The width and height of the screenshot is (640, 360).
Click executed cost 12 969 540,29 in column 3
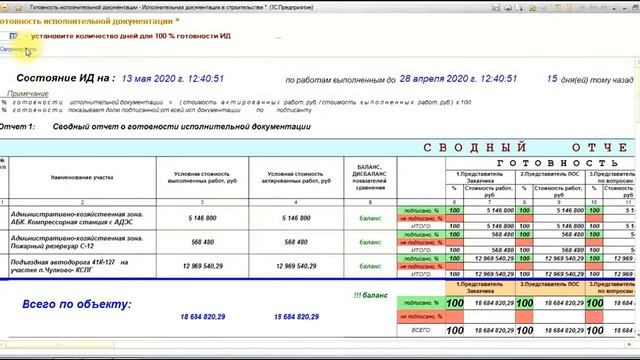pyautogui.click(x=202, y=266)
